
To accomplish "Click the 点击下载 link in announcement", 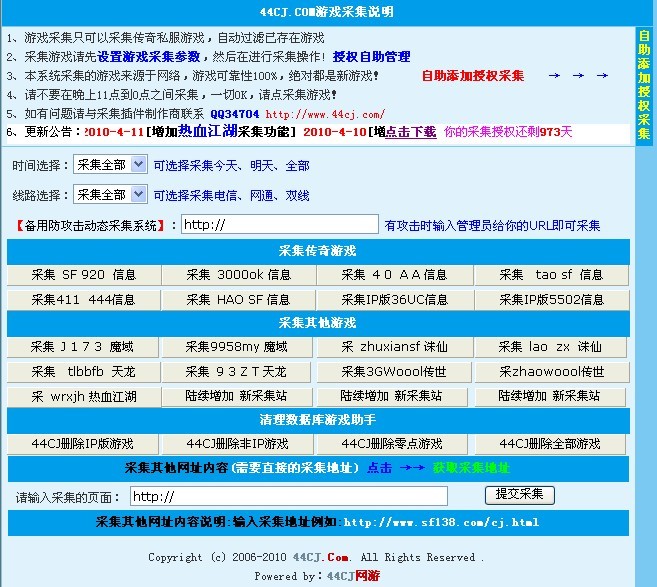I will (x=411, y=131).
